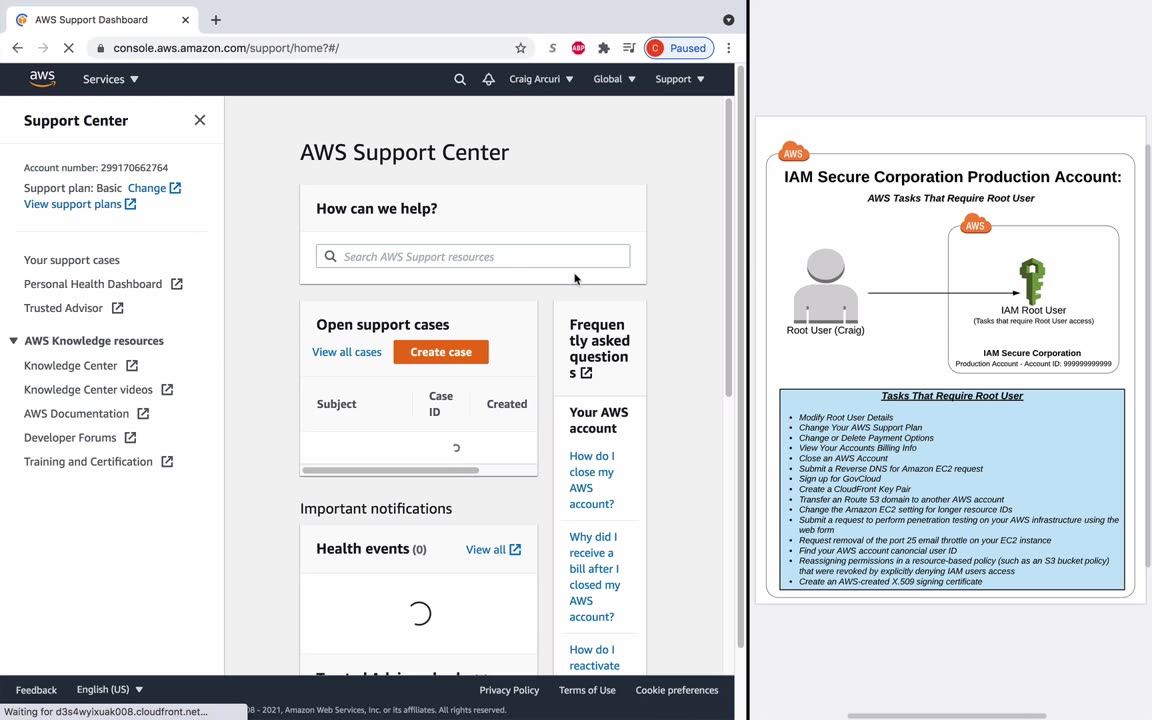This screenshot has height=720, width=1152.
Task: Open Personal Health Dashboard link
Action: [x=93, y=284]
